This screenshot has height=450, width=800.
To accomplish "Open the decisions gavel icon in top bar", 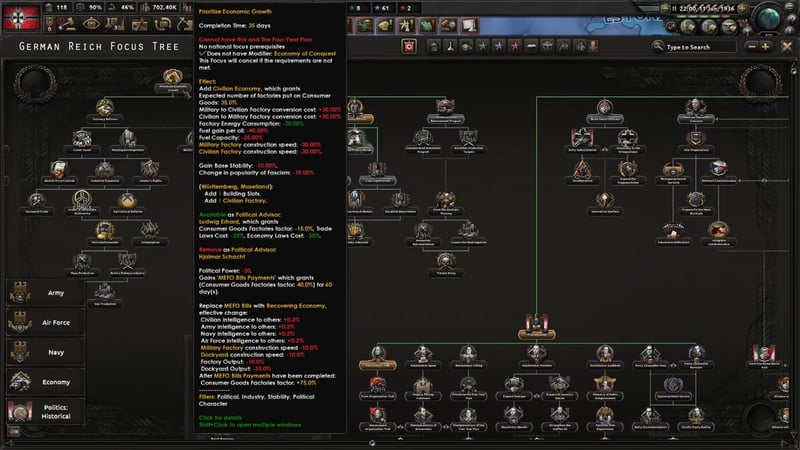I will (66, 24).
